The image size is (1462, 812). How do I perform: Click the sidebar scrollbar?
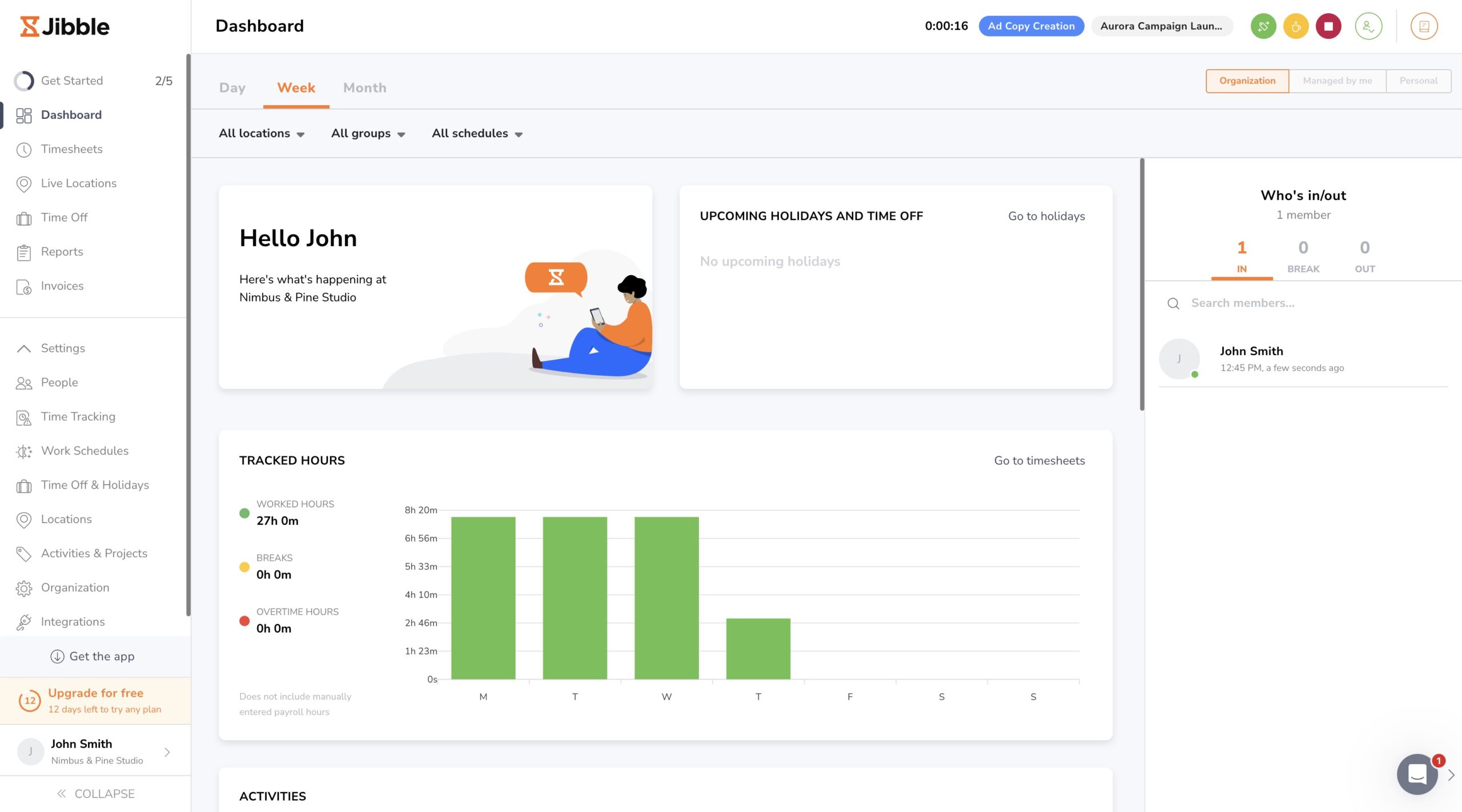[x=188, y=335]
